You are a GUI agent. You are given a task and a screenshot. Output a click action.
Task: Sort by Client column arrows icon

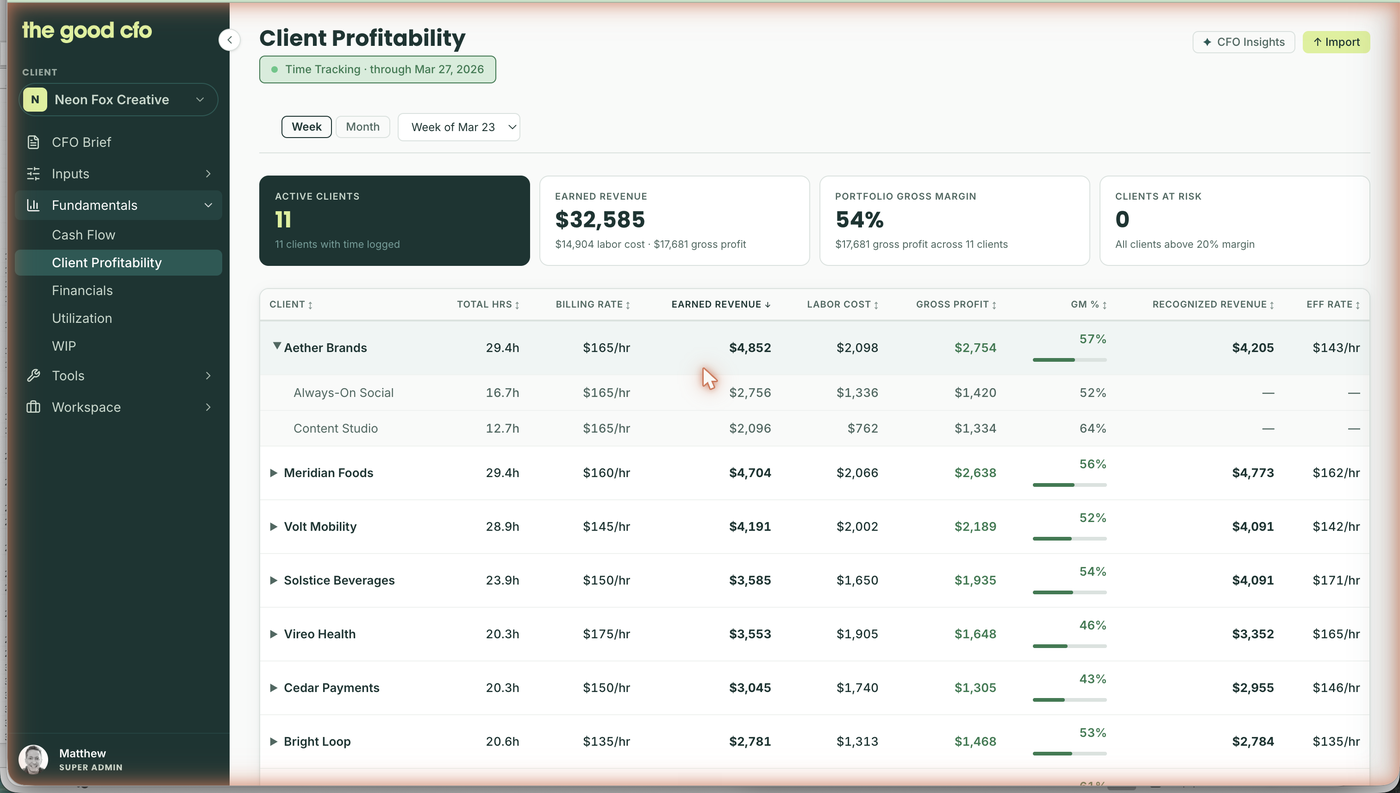[x=310, y=305]
